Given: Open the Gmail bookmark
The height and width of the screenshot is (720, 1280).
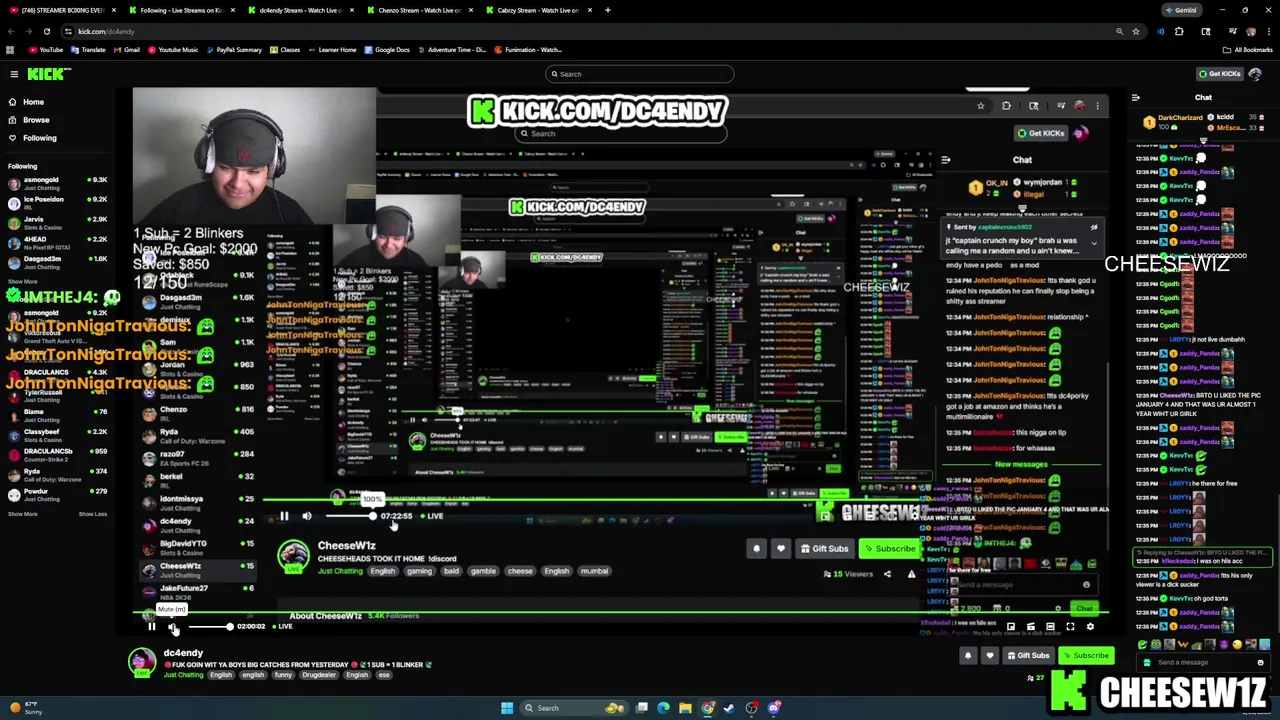Looking at the screenshot, I should (x=126, y=49).
